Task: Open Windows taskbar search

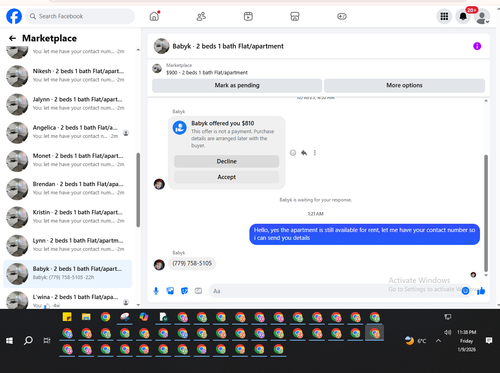Action: pos(28,341)
